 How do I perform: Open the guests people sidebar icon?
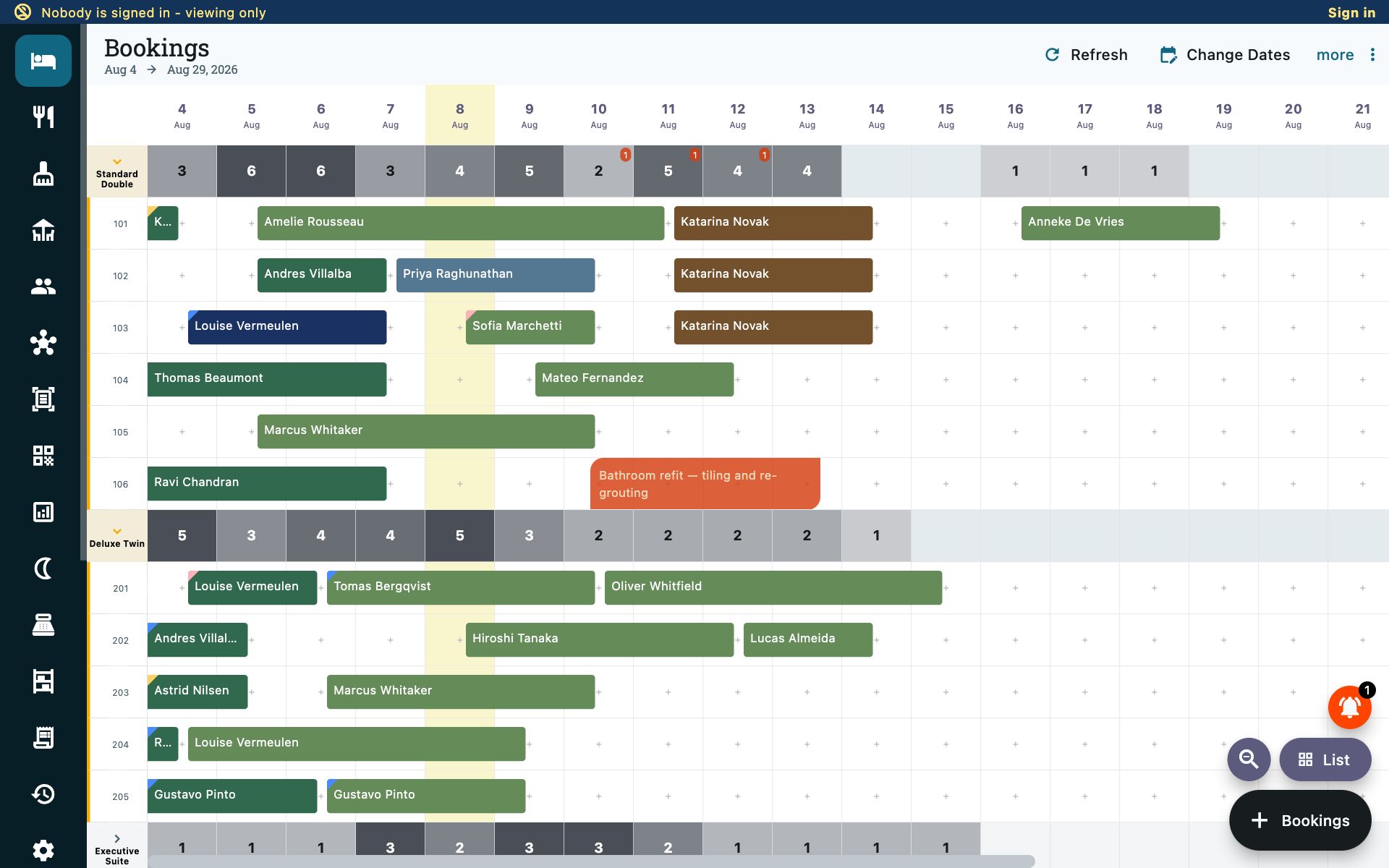coord(43,286)
